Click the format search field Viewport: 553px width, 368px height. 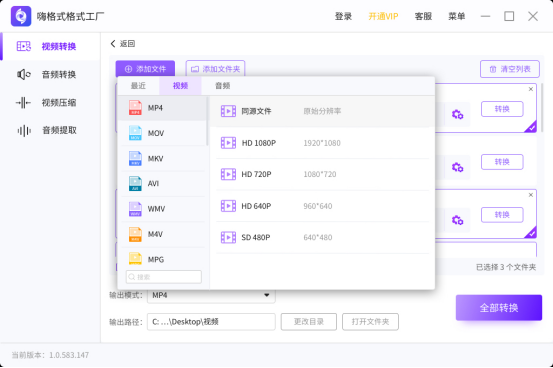pos(164,277)
